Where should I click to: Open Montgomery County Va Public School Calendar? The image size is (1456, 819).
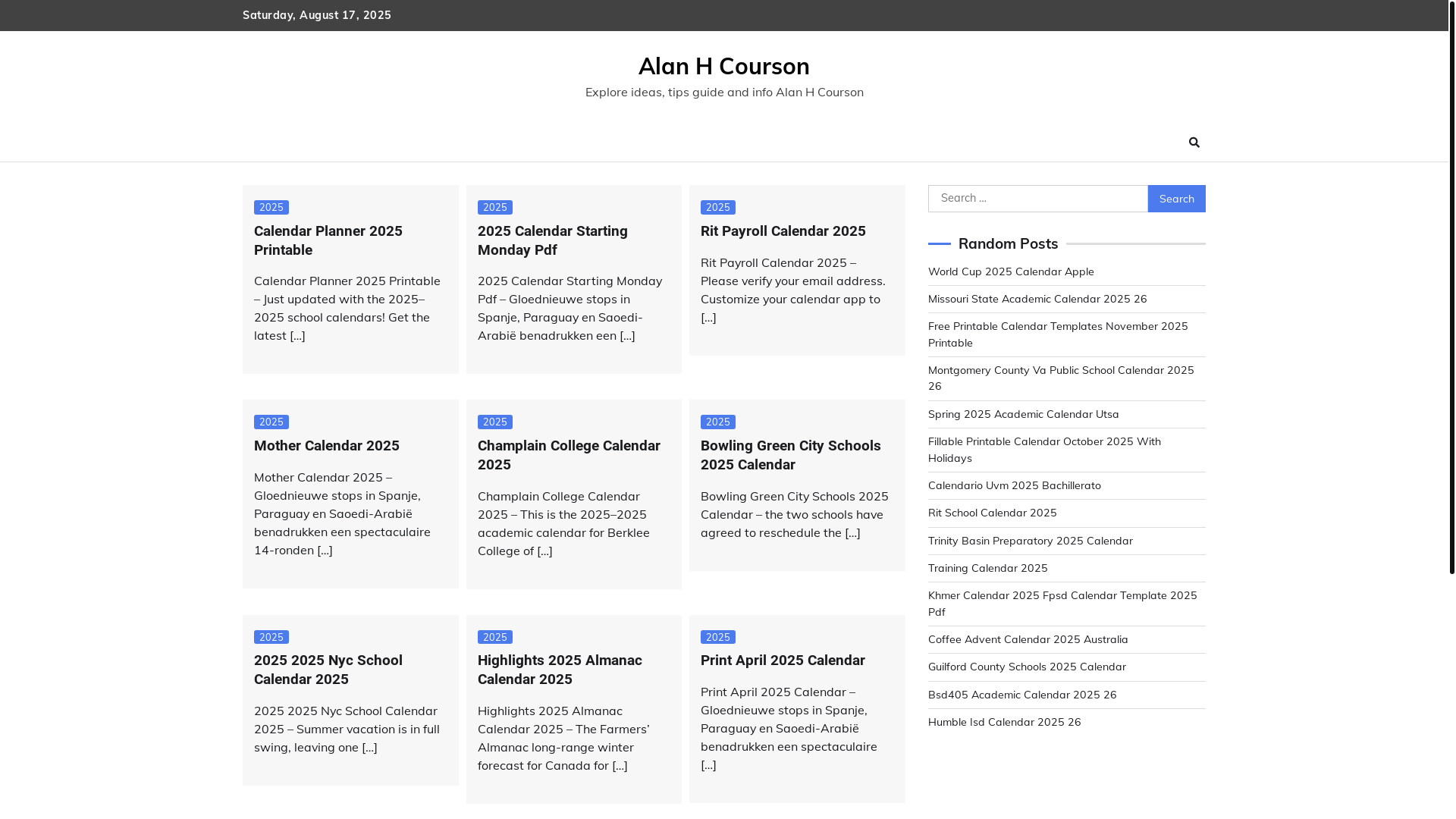click(1061, 378)
